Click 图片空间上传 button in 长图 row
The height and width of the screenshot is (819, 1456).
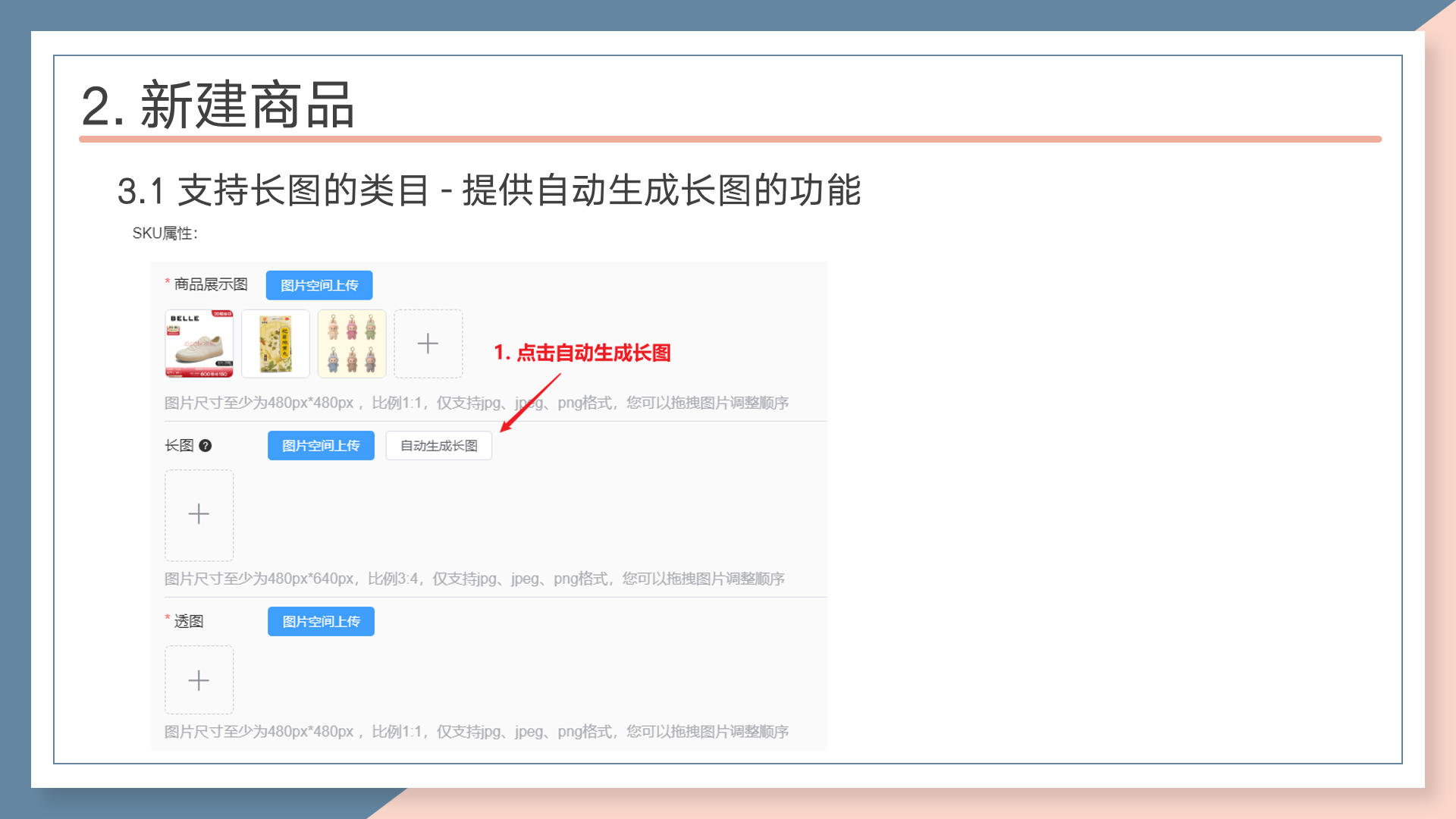click(321, 445)
